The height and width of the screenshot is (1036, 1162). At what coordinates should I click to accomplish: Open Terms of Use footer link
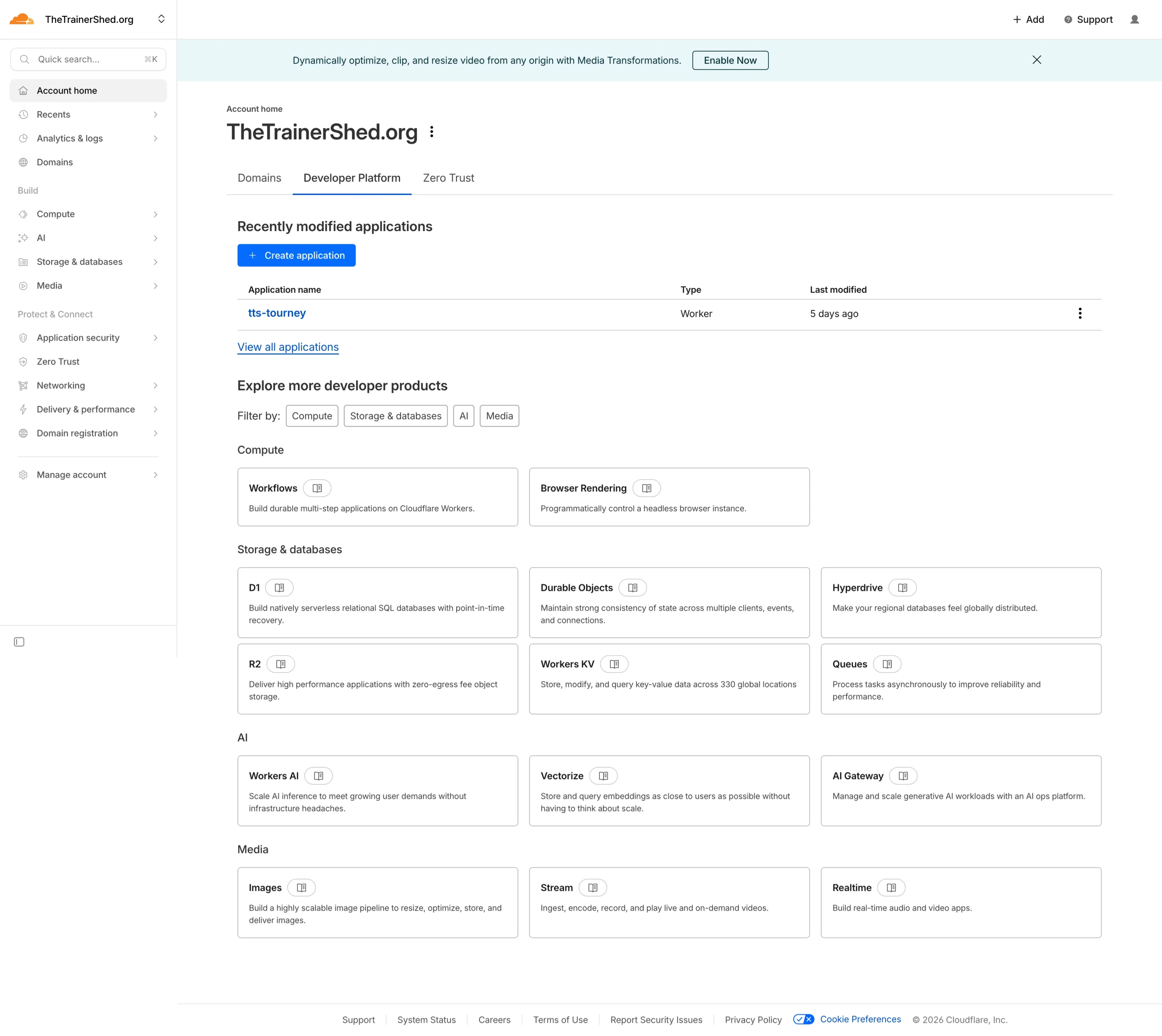click(x=560, y=1019)
